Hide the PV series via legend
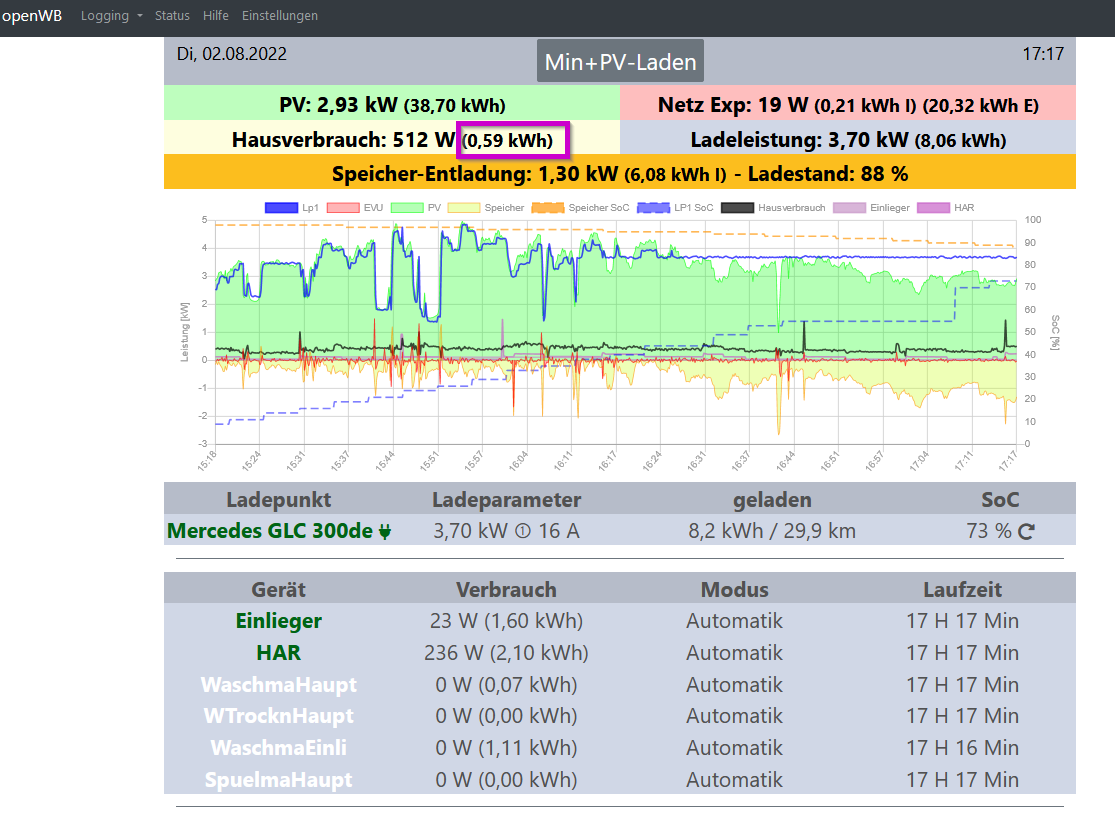Screen dimensions: 1115x818 [x=407, y=208]
